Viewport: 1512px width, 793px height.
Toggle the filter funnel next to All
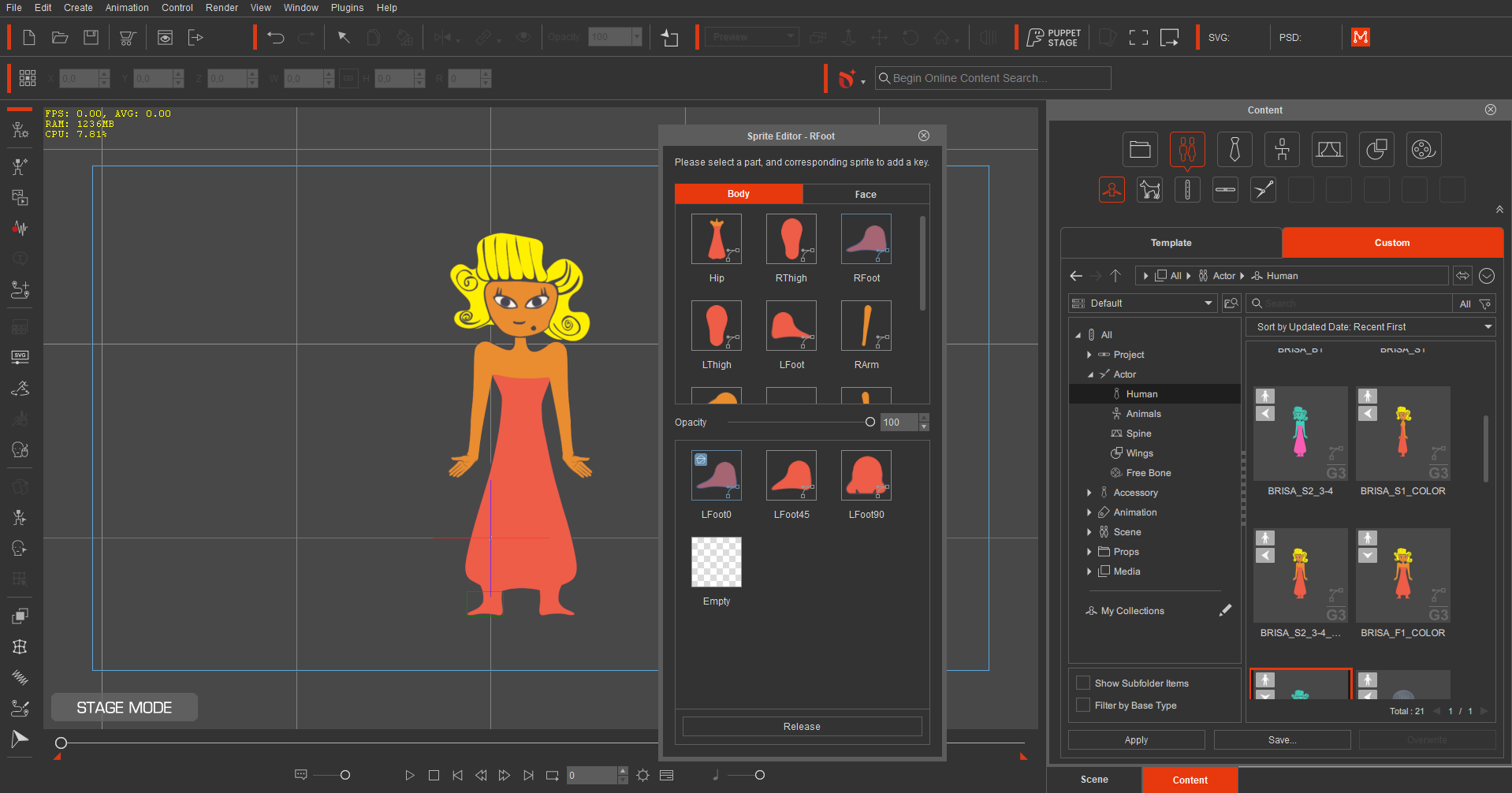tap(1485, 303)
